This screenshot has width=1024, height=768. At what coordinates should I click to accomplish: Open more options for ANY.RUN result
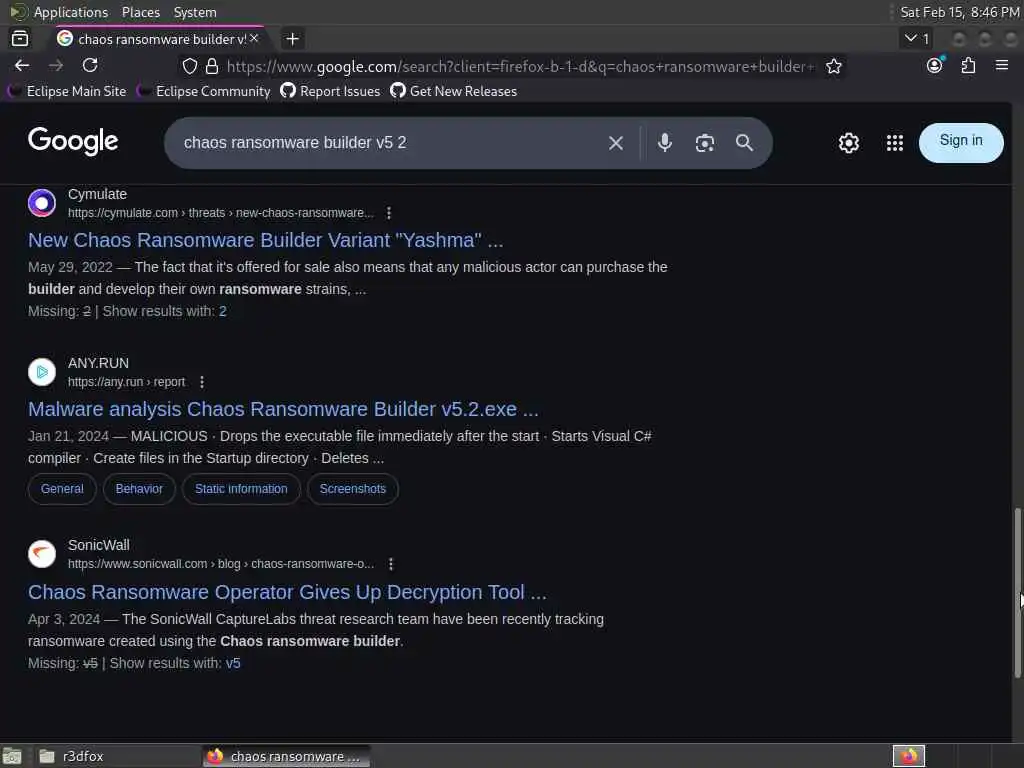[202, 382]
